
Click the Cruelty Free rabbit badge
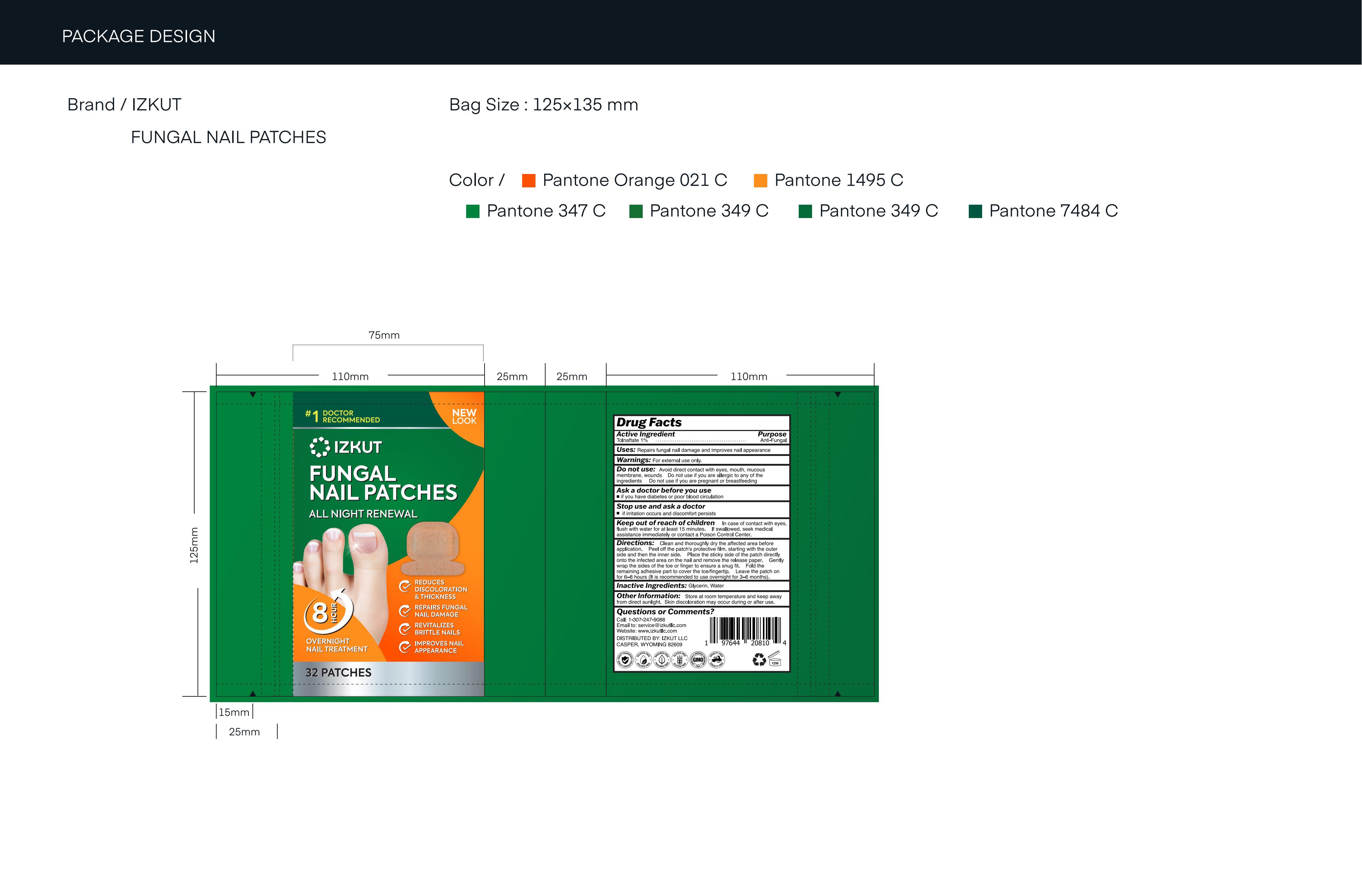coord(716,660)
